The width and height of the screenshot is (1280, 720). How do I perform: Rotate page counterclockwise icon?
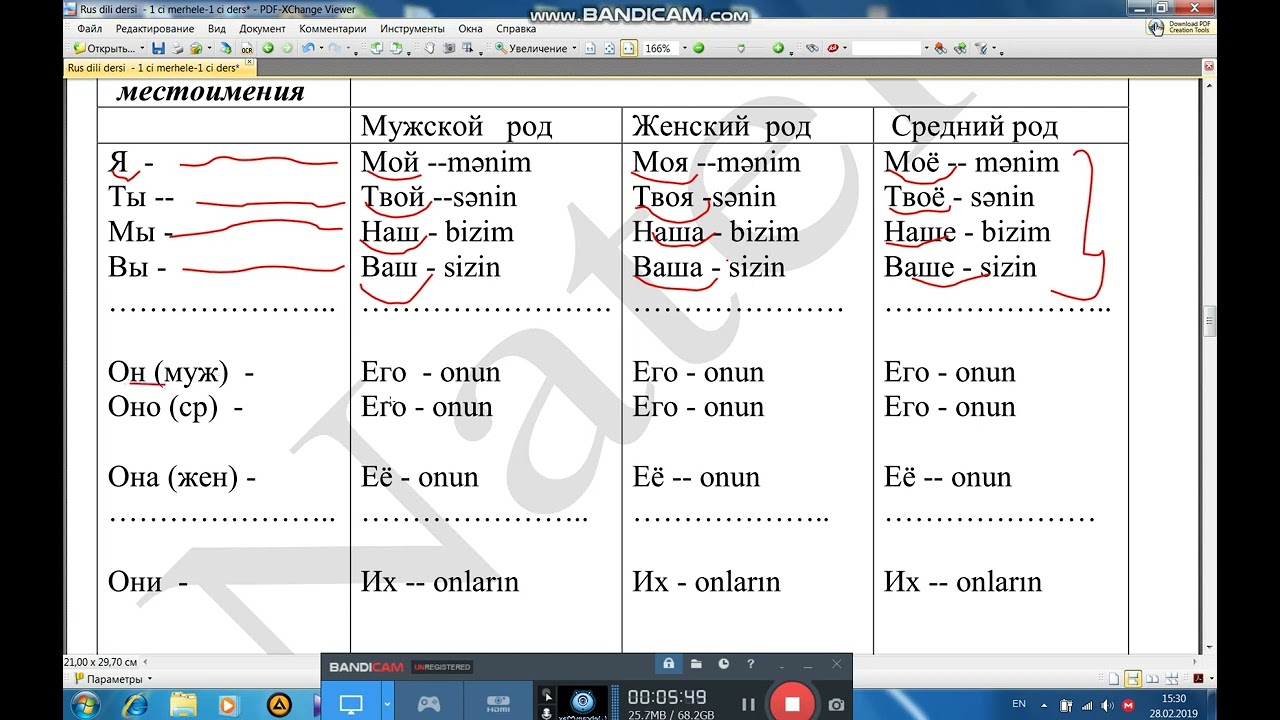click(377, 48)
